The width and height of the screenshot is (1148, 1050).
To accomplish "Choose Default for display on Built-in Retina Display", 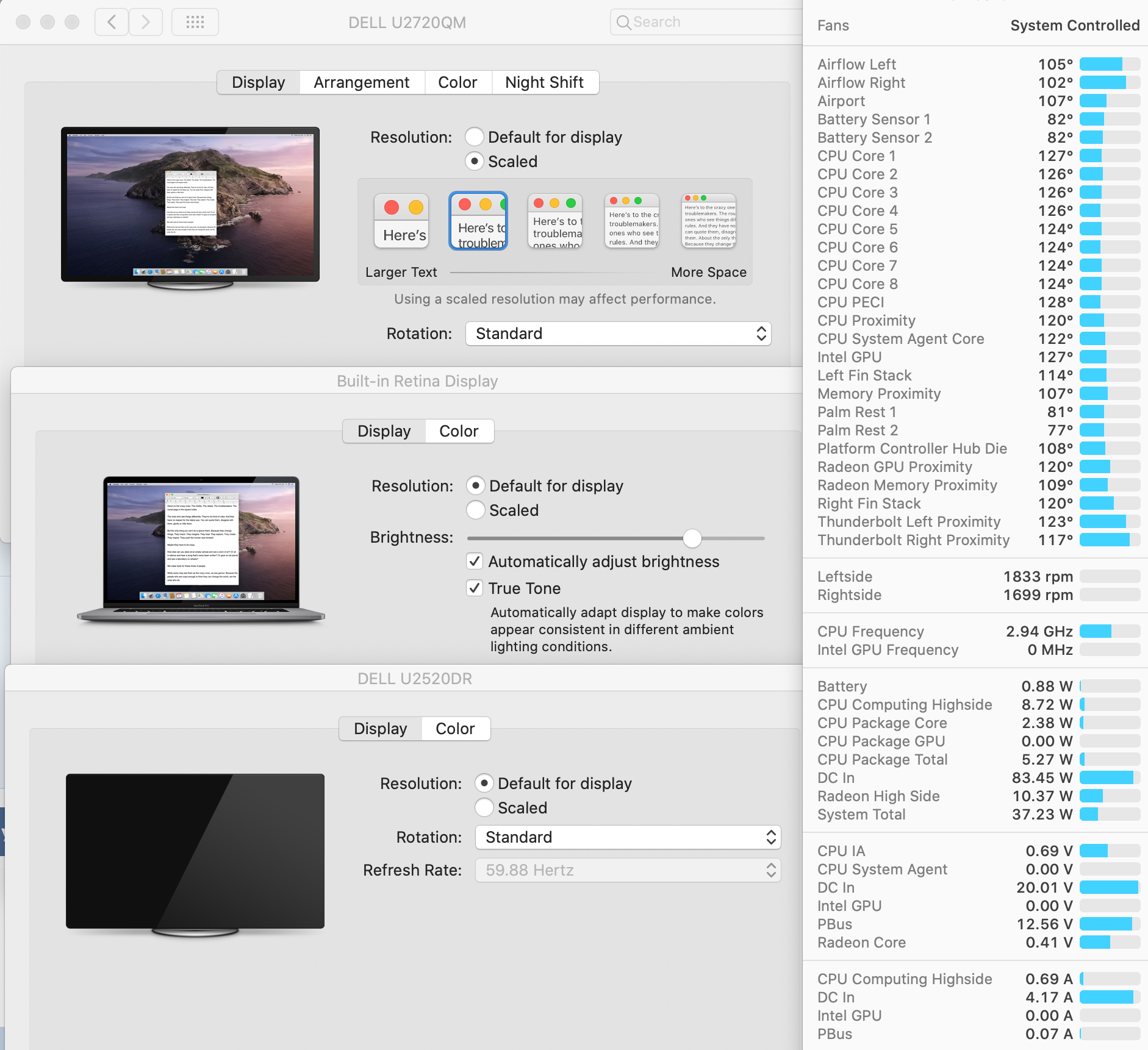I will pos(476,485).
